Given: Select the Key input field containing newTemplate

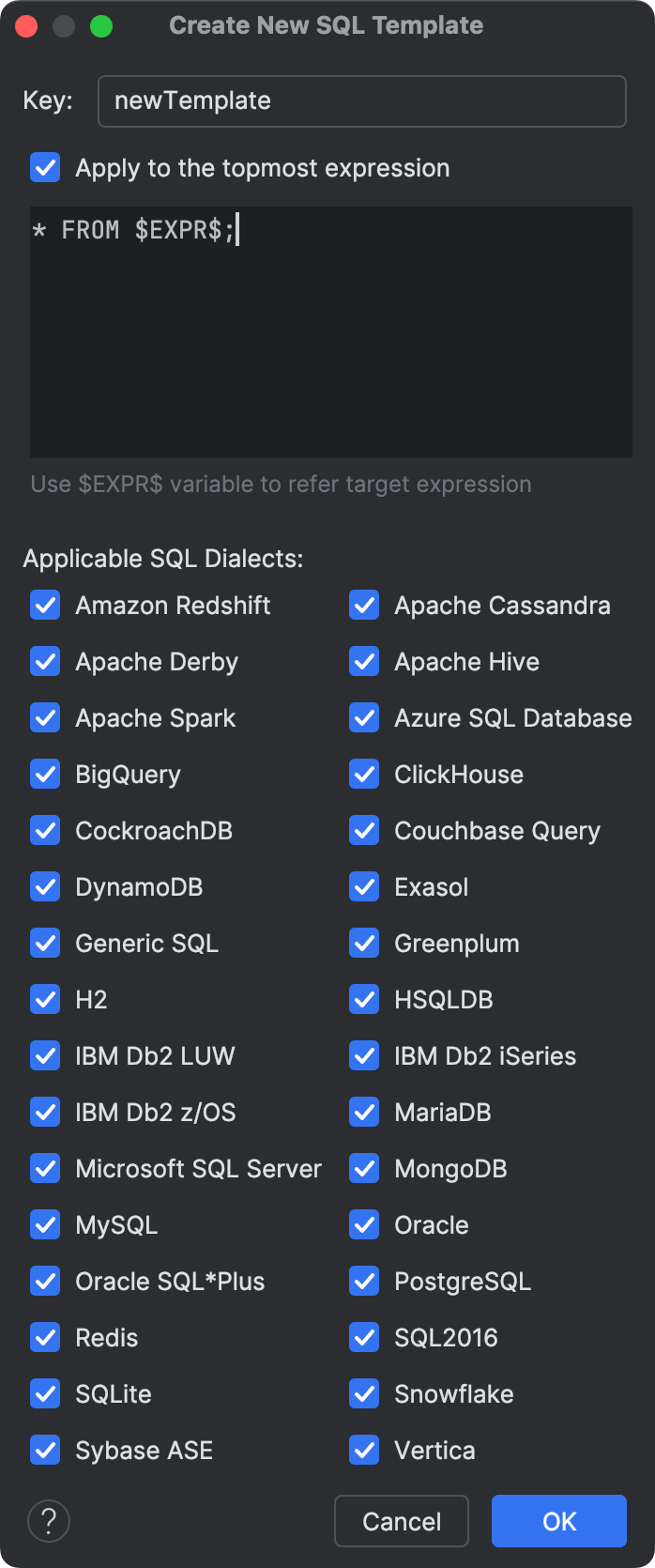Looking at the screenshot, I should pyautogui.click(x=361, y=100).
